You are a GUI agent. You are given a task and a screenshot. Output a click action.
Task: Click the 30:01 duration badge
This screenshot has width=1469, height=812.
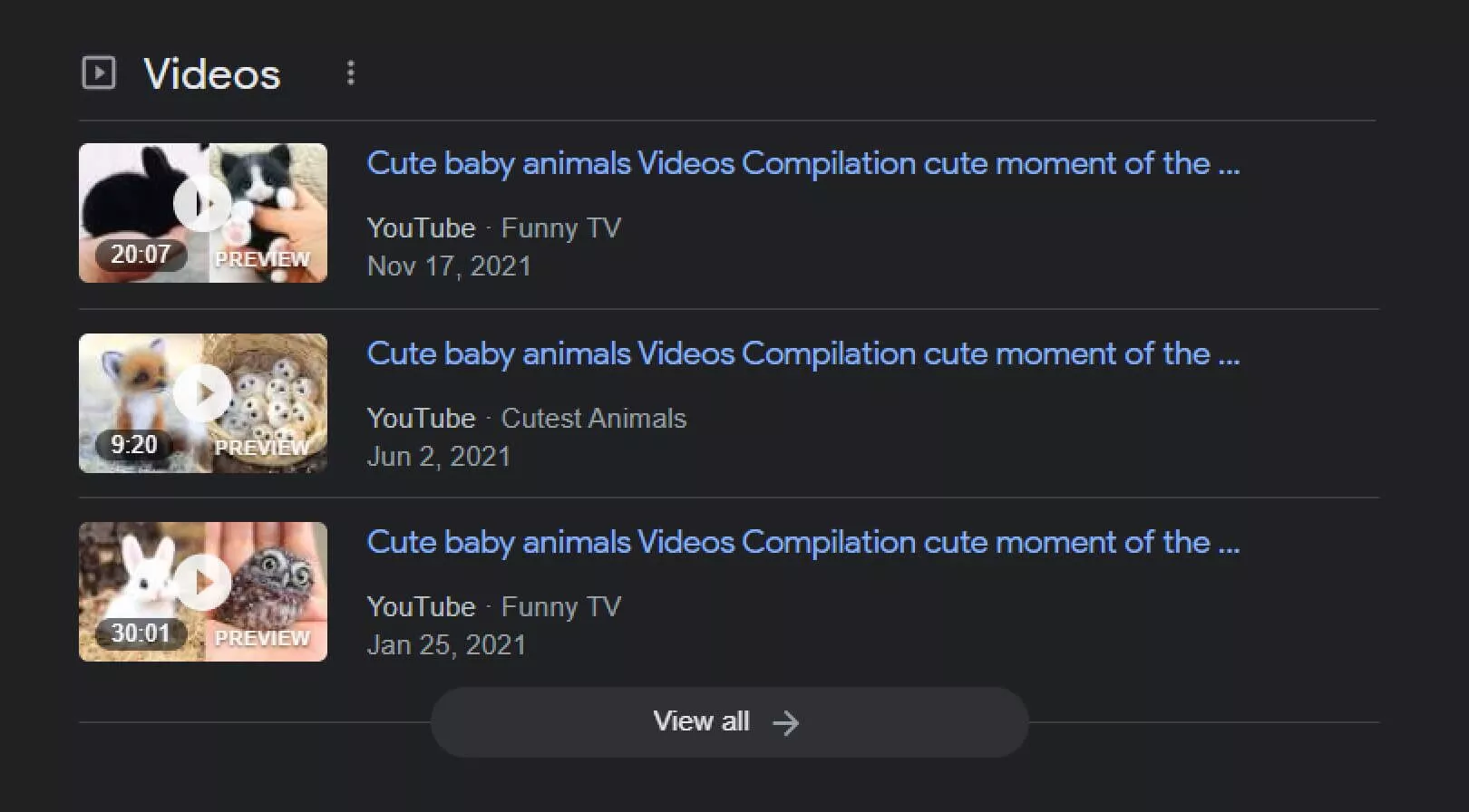pos(141,633)
